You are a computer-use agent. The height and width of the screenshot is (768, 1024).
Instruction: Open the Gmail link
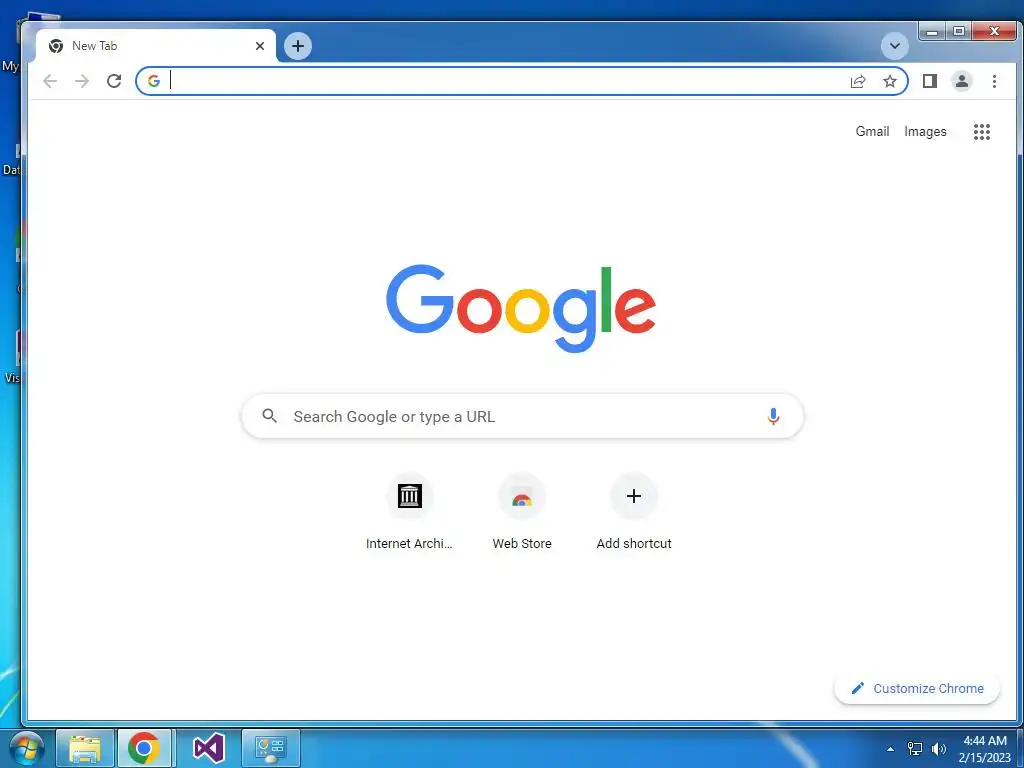(872, 131)
